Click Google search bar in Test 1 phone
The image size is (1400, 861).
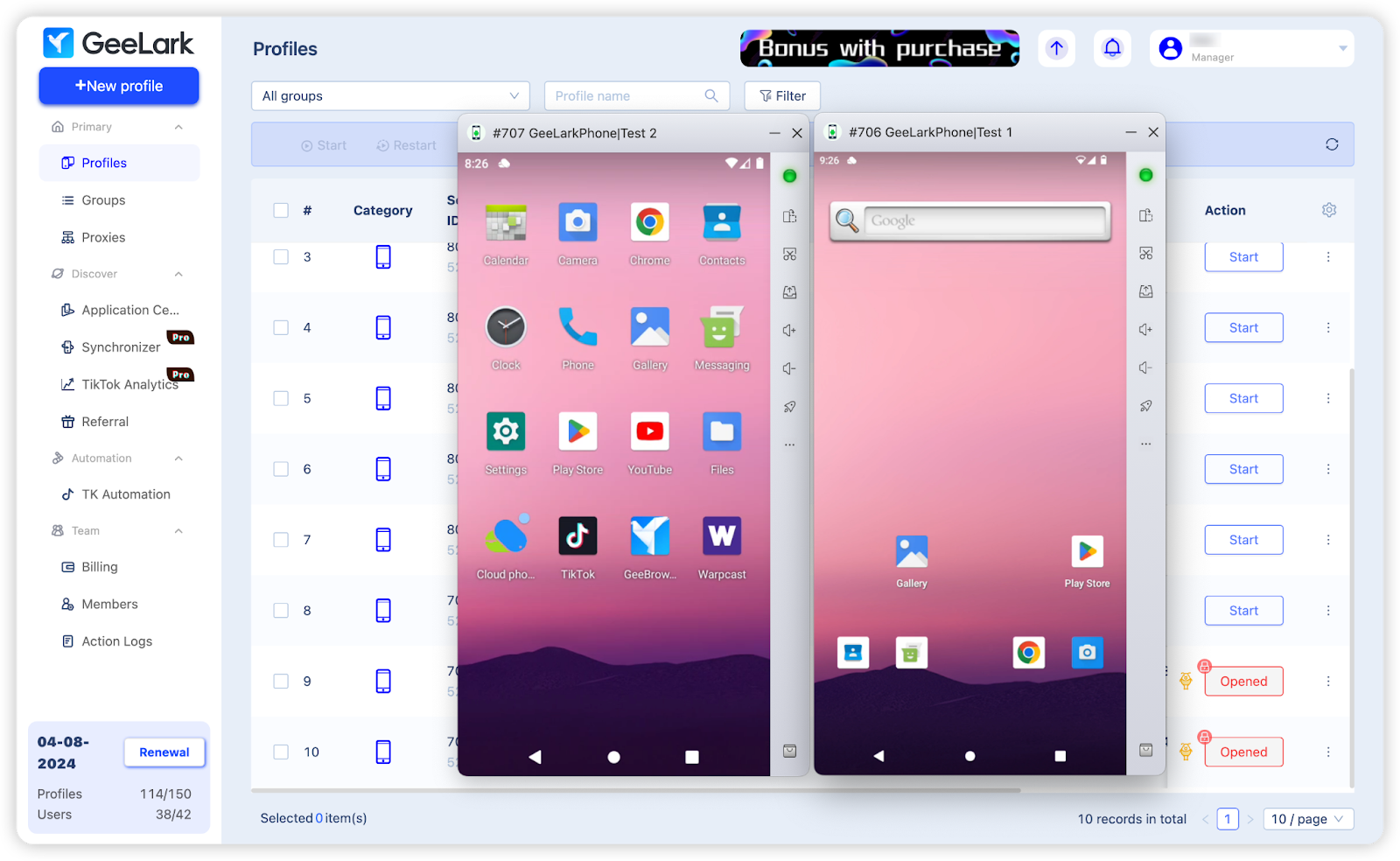(x=969, y=221)
